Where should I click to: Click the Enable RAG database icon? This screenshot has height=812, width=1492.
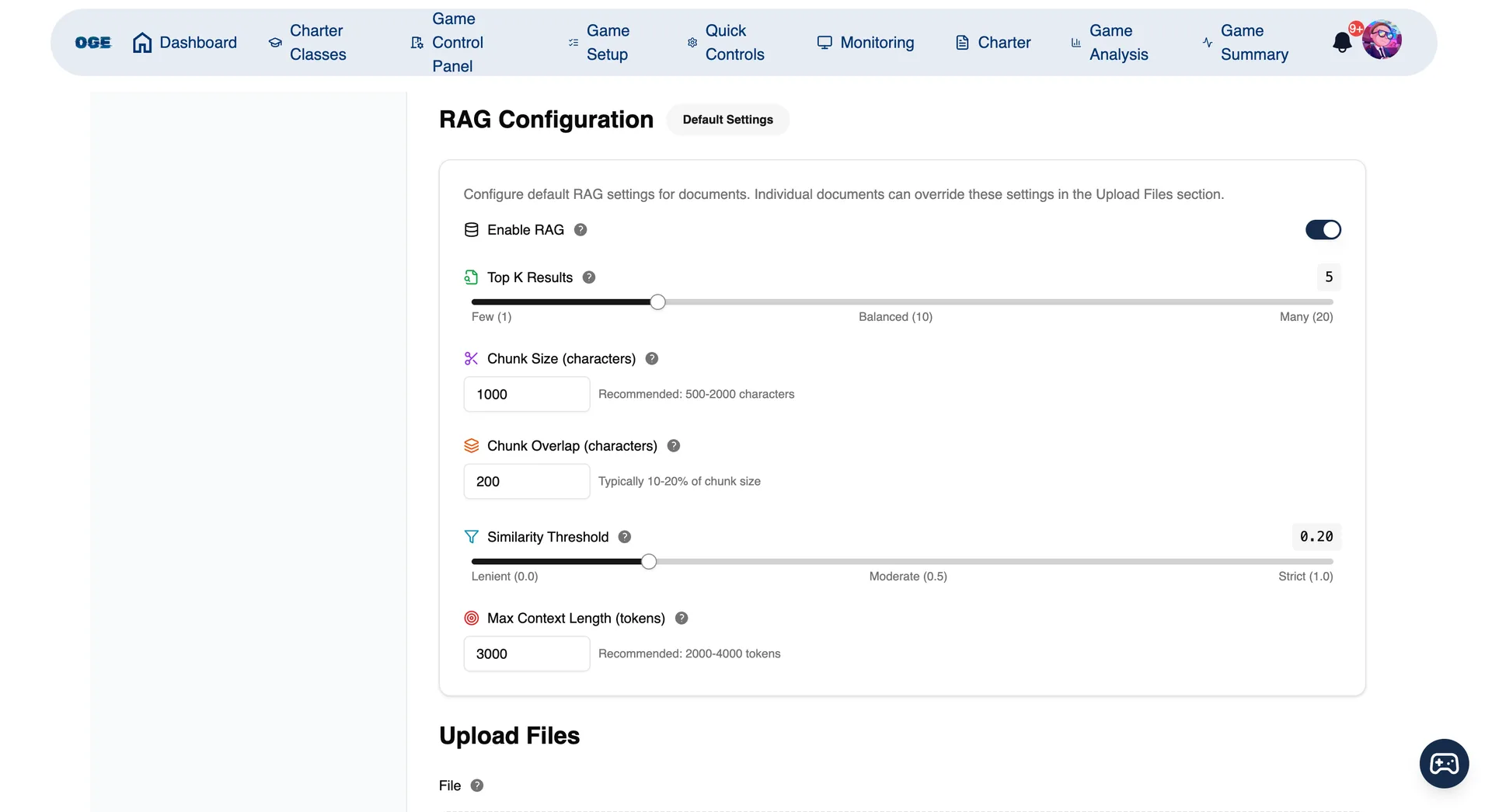pos(472,230)
